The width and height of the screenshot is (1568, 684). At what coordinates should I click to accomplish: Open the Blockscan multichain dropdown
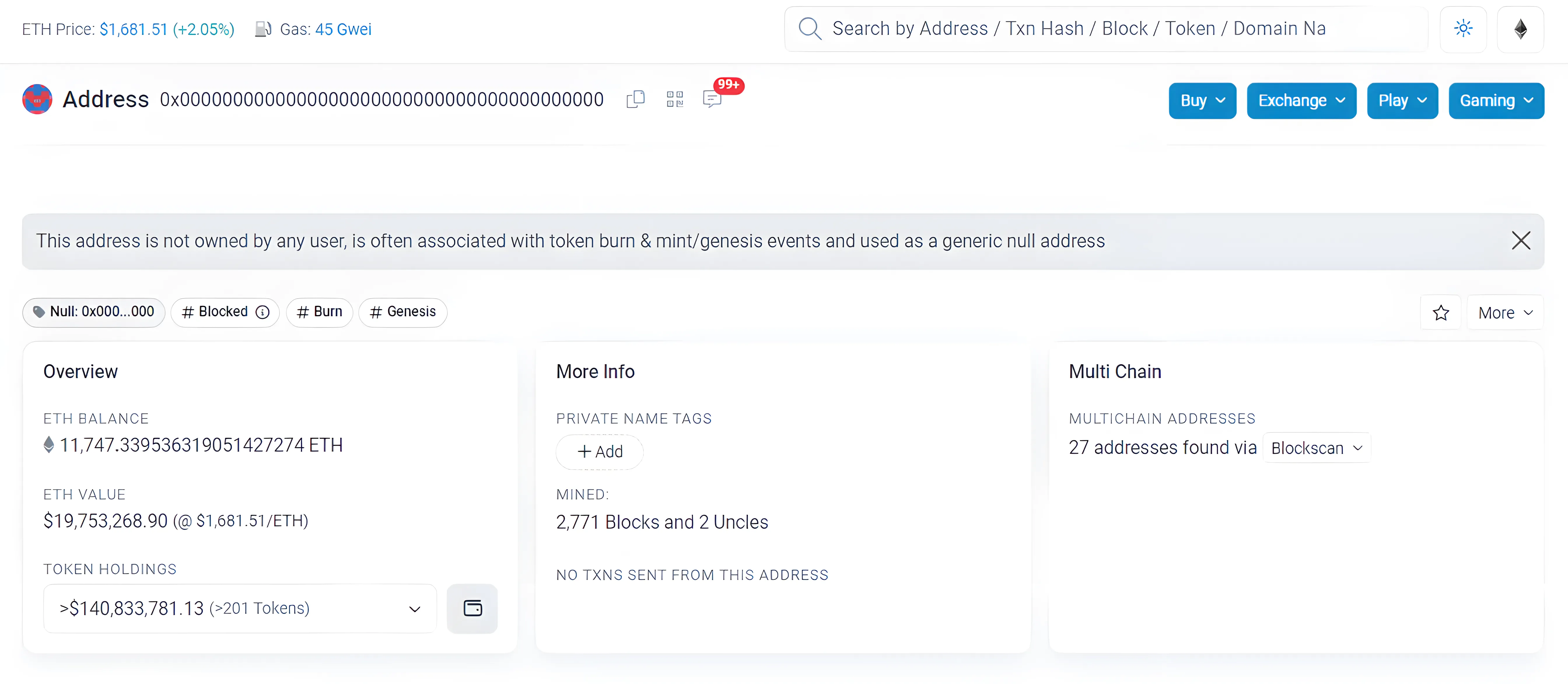1316,448
